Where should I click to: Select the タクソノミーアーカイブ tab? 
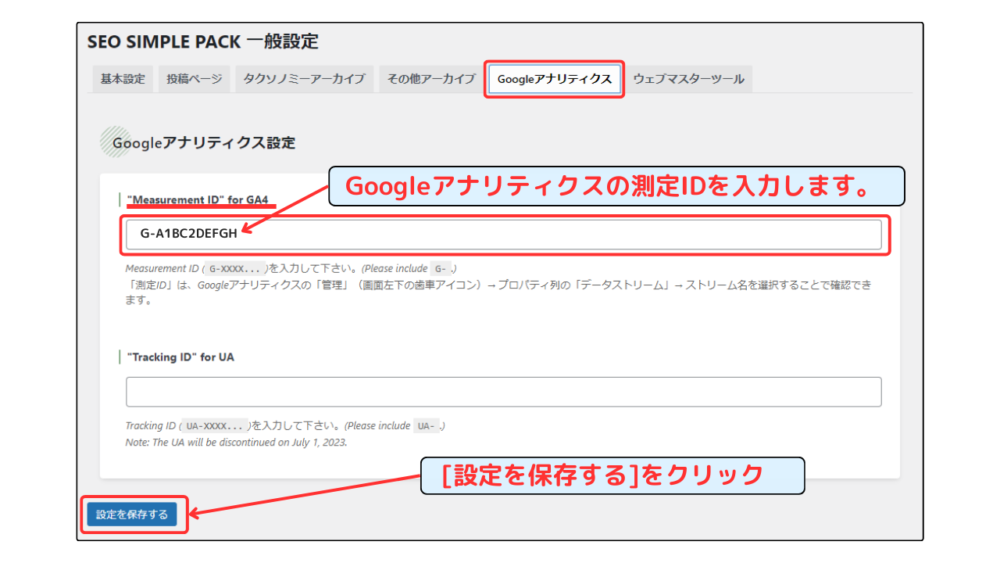304,79
